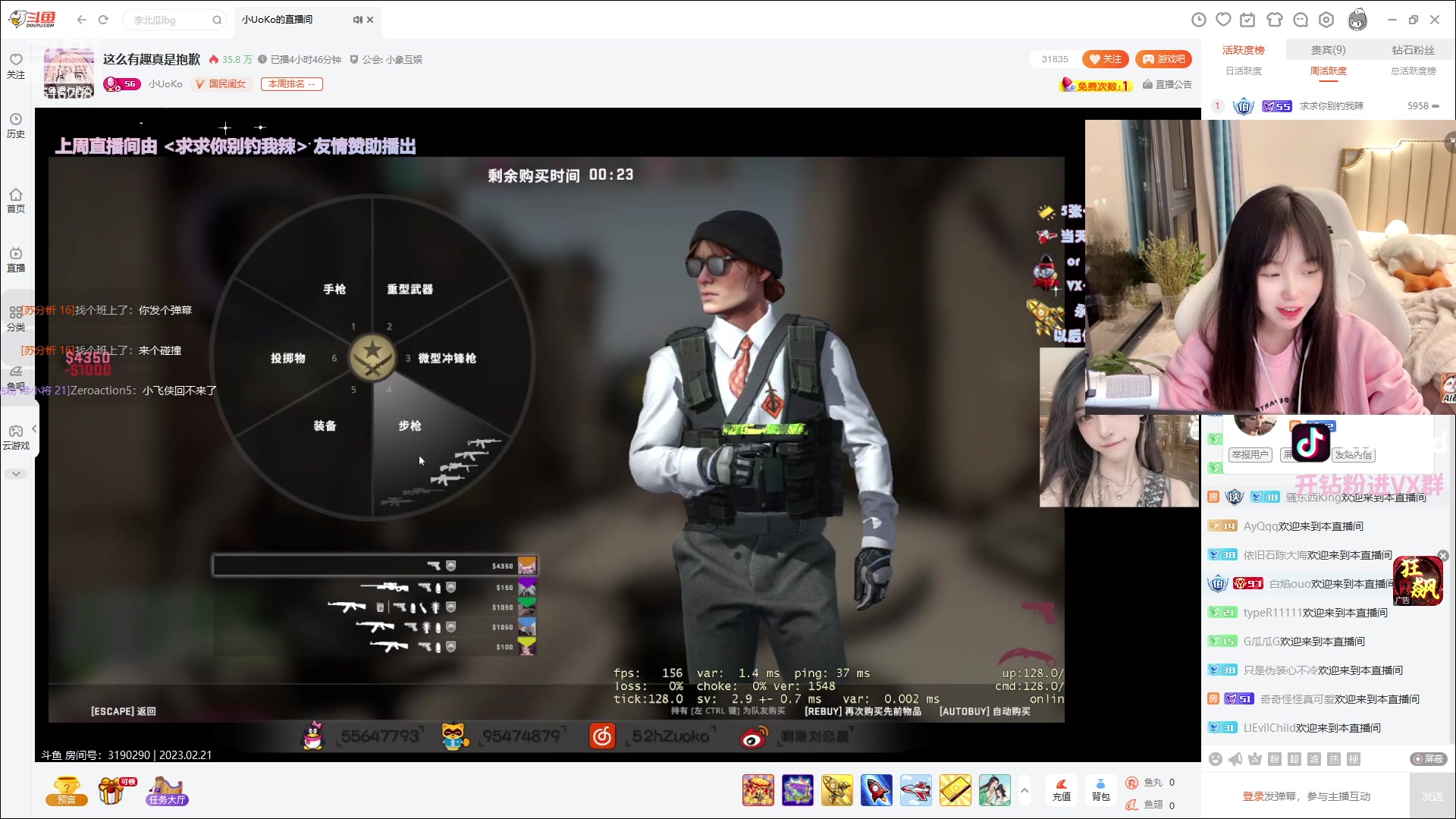
Task: Open the horn broadcast icon in chat toolbar
Action: click(x=1235, y=759)
